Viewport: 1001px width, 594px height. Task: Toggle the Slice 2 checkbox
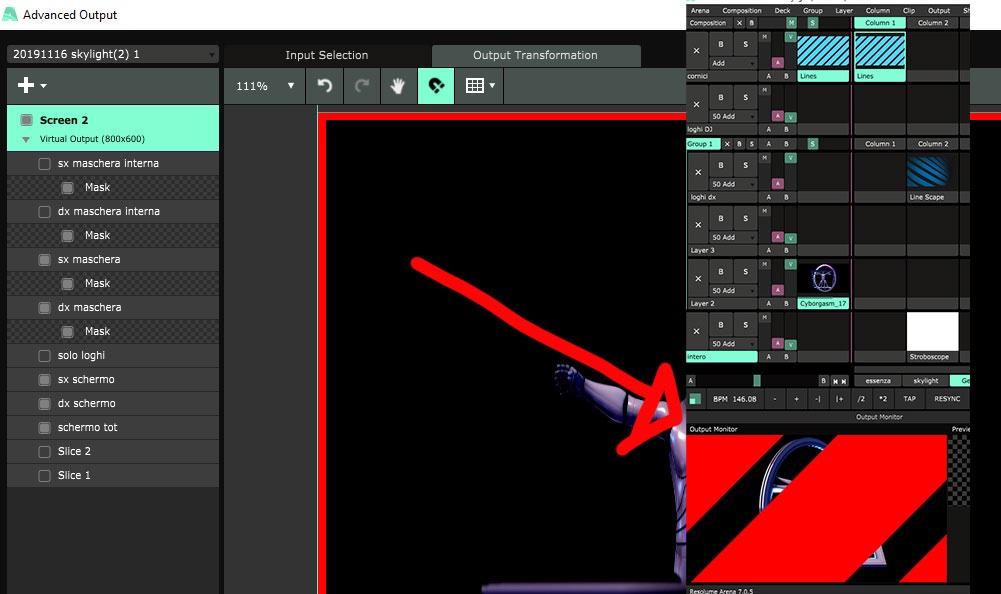(45, 452)
